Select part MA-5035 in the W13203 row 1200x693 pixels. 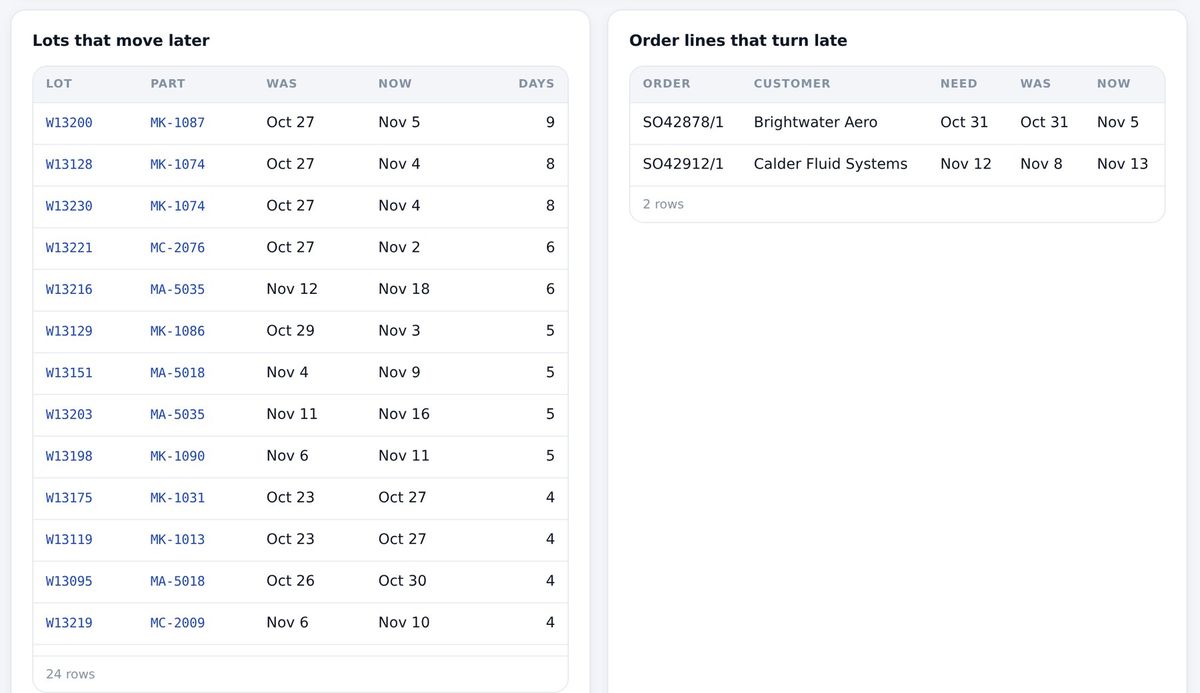pos(177,414)
